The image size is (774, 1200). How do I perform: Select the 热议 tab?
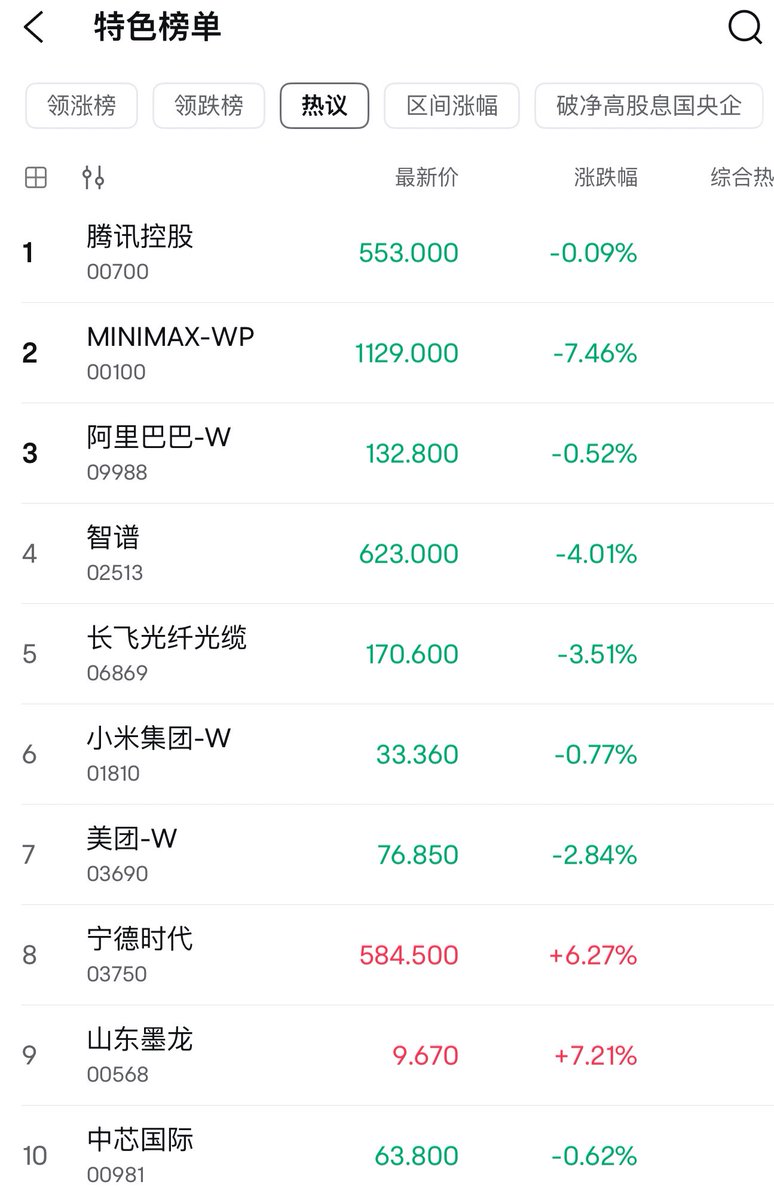pyautogui.click(x=324, y=105)
